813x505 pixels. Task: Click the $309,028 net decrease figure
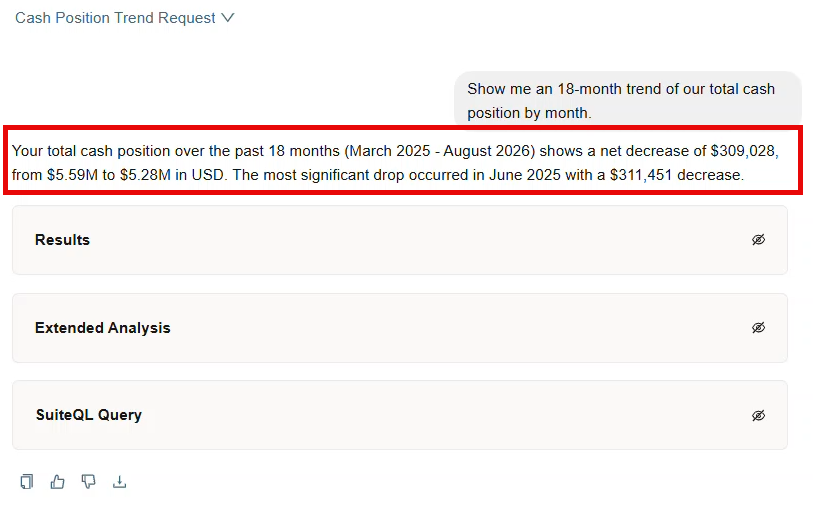(742, 151)
